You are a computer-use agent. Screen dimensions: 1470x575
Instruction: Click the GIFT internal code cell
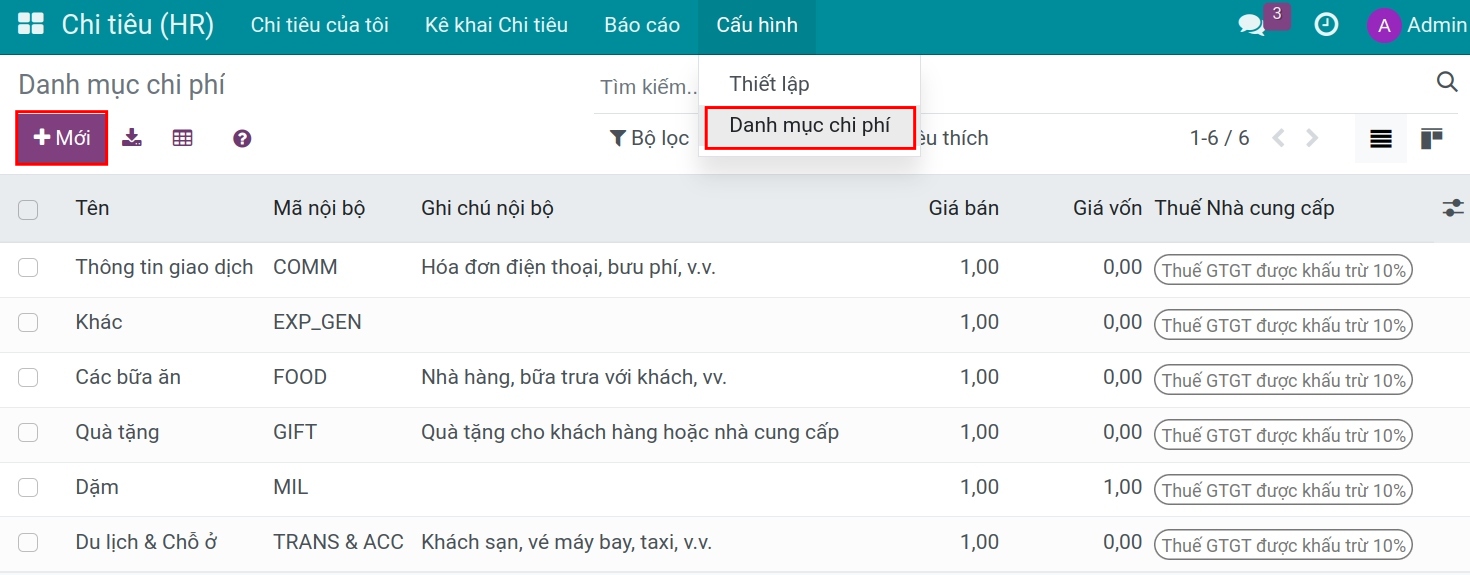[x=295, y=432]
